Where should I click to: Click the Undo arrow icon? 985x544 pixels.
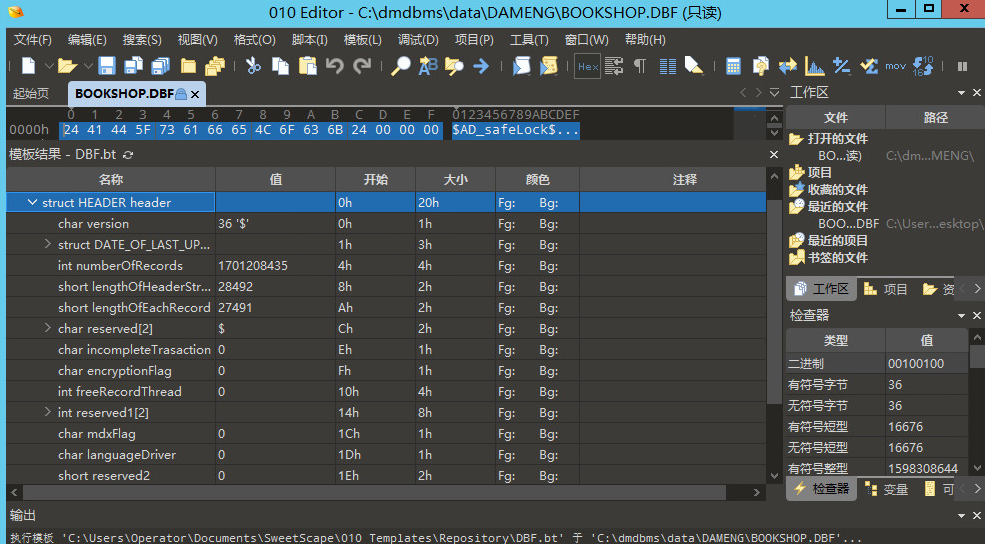pyautogui.click(x=335, y=65)
